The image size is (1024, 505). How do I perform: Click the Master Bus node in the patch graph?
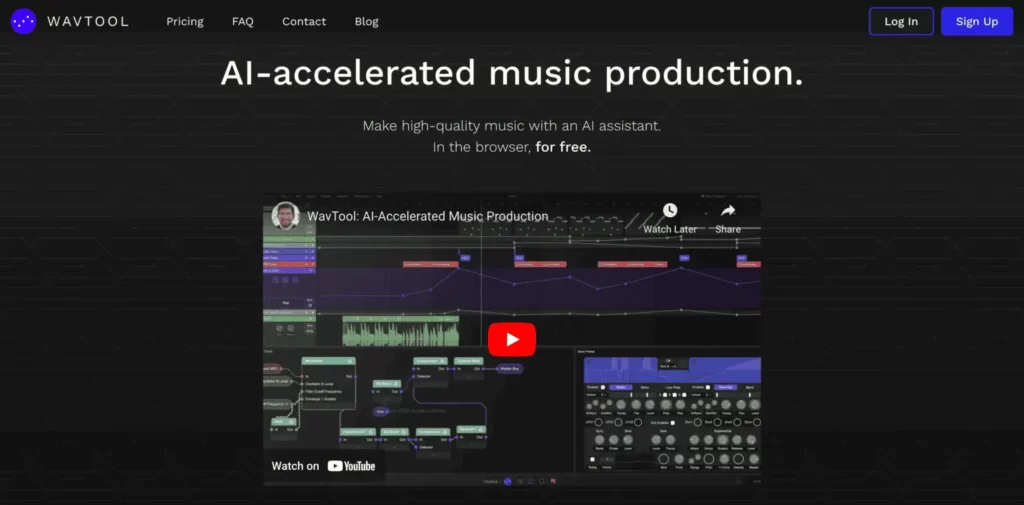coord(509,369)
